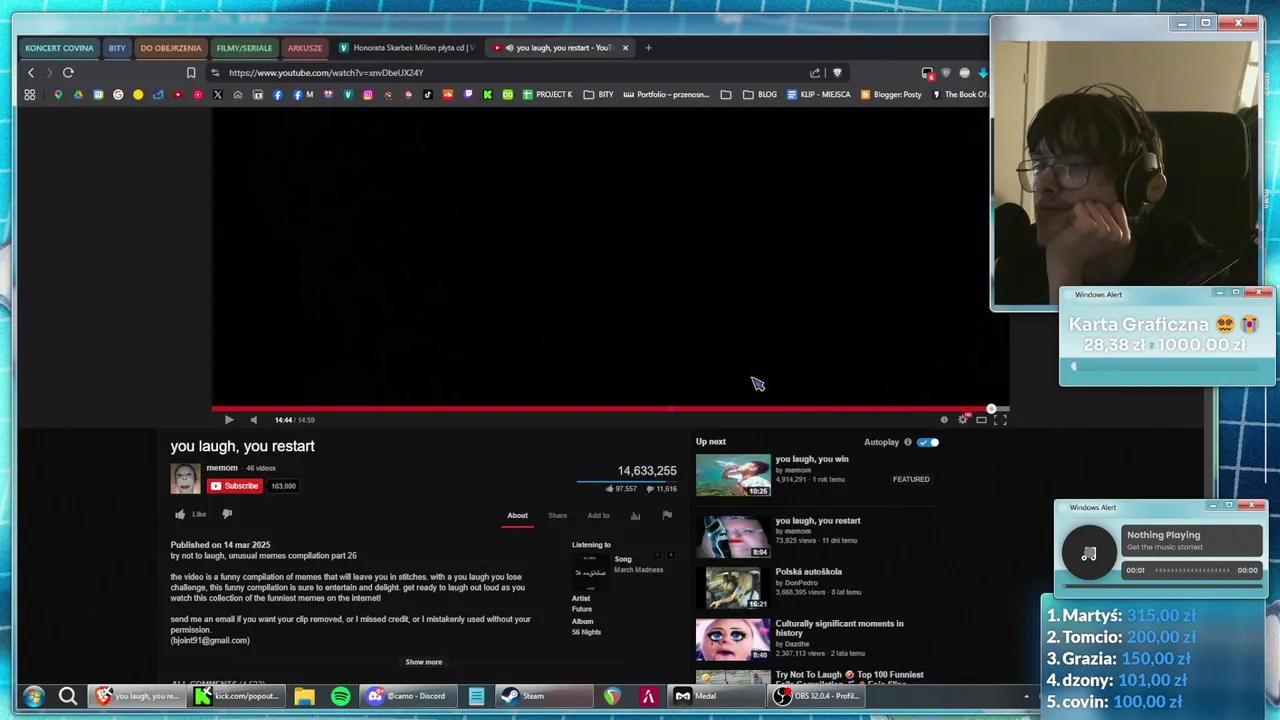The image size is (1280, 720).
Task: Open the memom channel name link
Action: 222,468
